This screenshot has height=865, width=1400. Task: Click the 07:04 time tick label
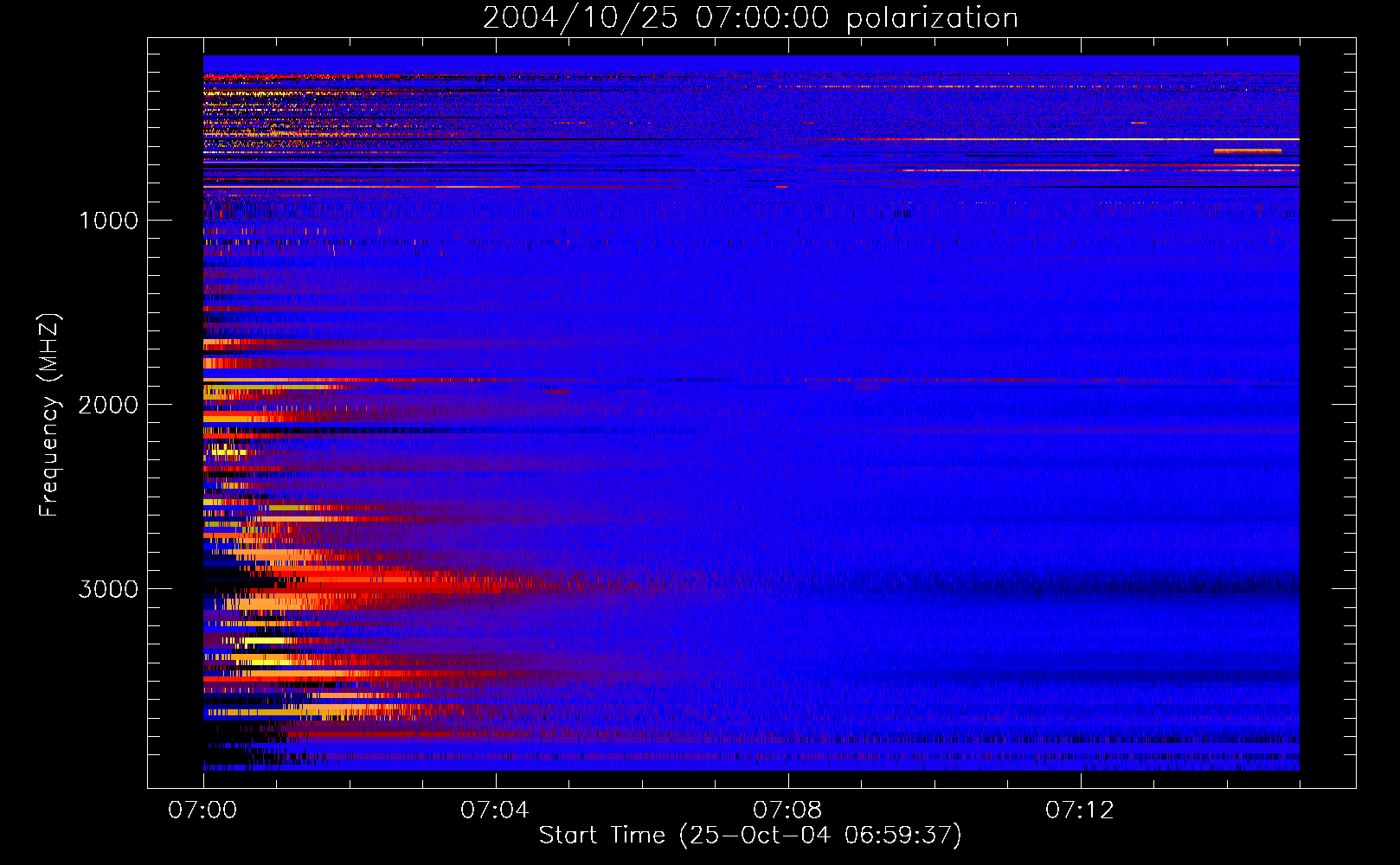(495, 811)
